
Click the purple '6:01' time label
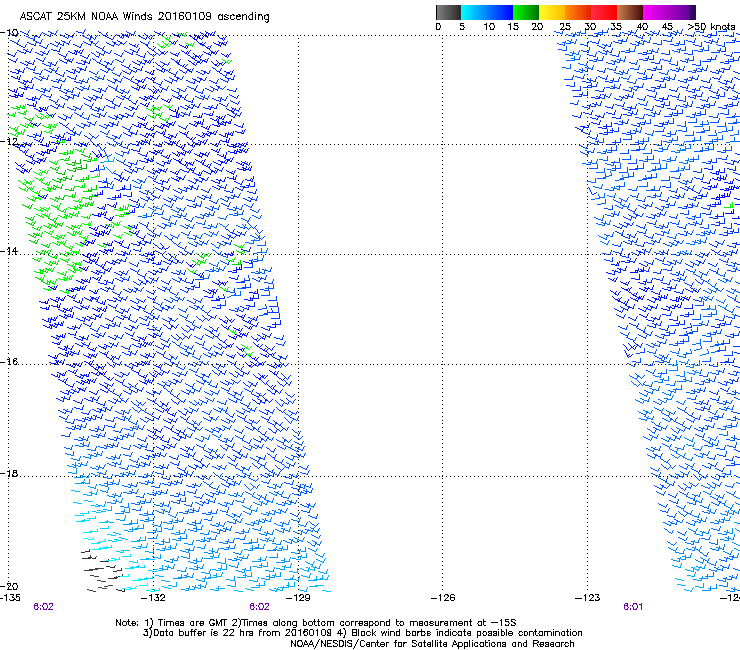pos(633,607)
